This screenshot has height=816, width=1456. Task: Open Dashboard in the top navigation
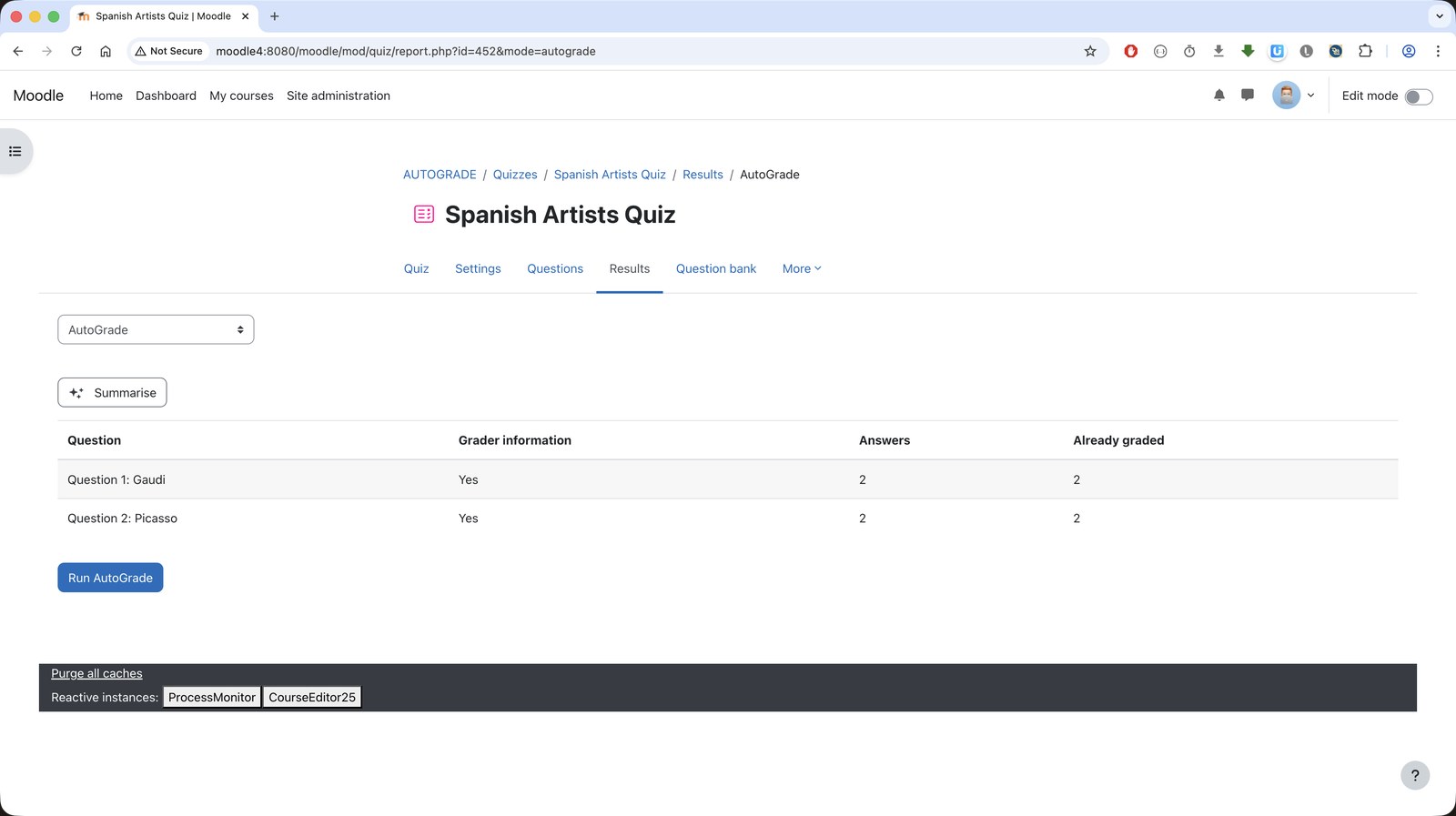pyautogui.click(x=166, y=96)
